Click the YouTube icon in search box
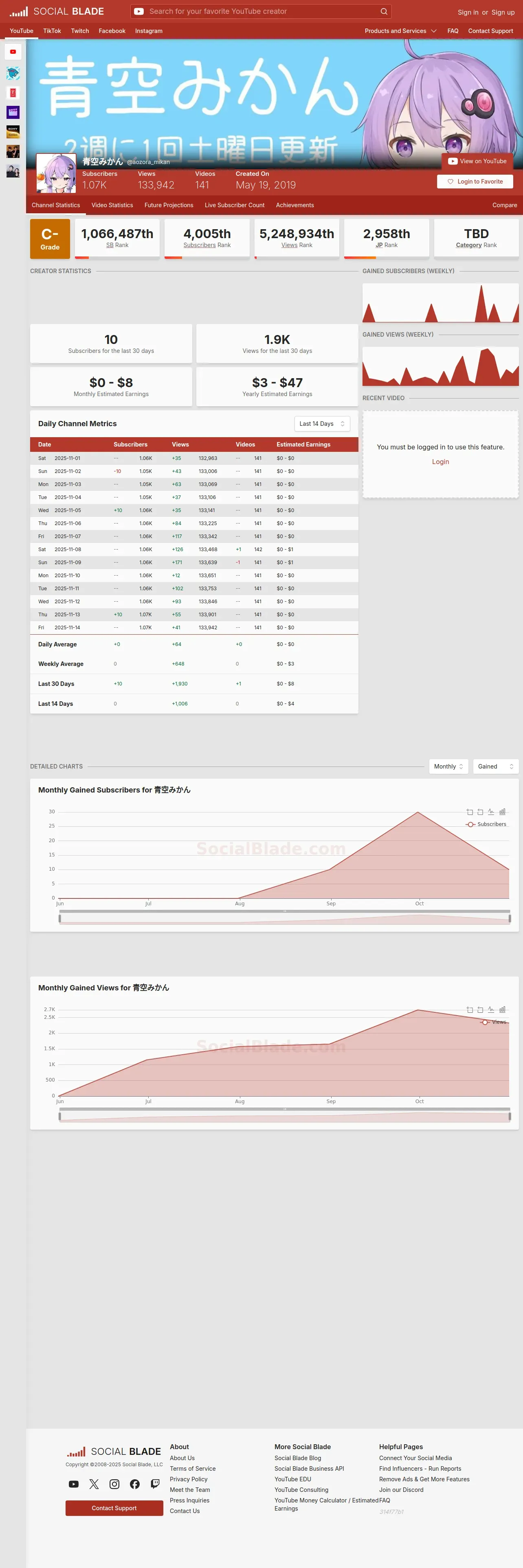The width and height of the screenshot is (523, 1568). (139, 11)
